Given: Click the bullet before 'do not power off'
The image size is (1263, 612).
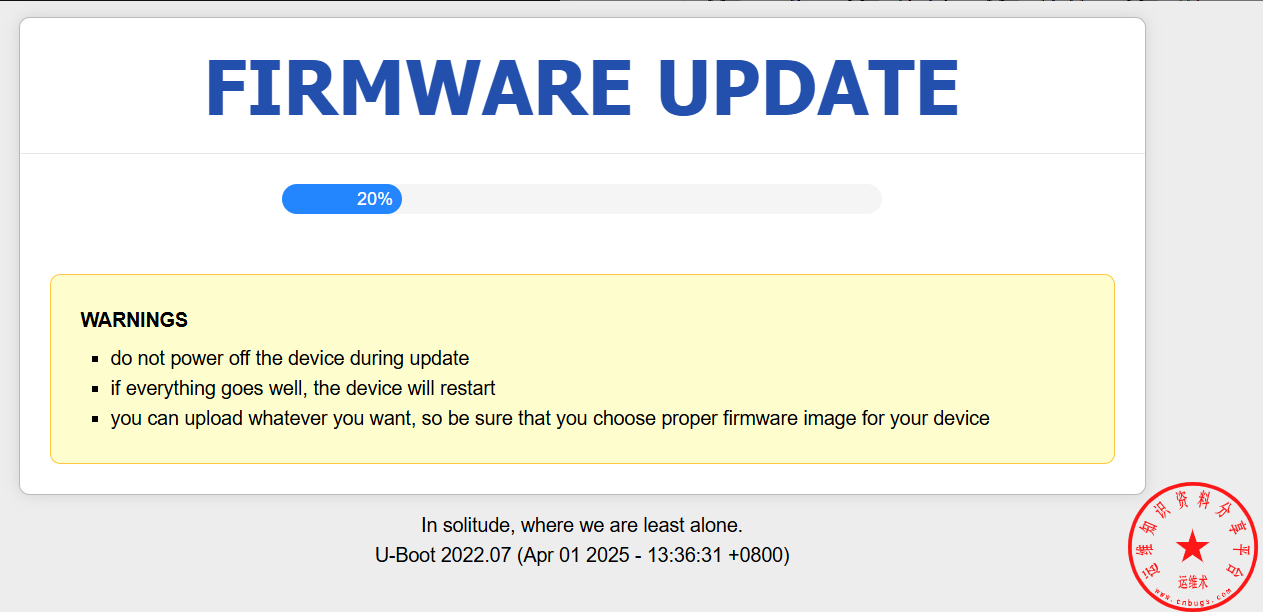Looking at the screenshot, I should (95, 358).
